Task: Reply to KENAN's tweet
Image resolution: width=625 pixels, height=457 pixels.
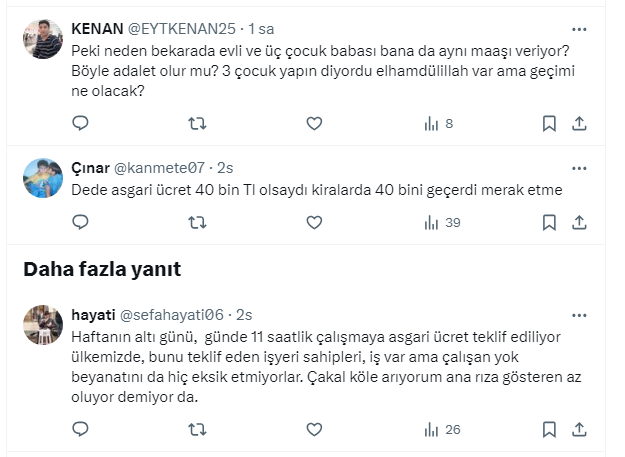Action: pyautogui.click(x=82, y=124)
